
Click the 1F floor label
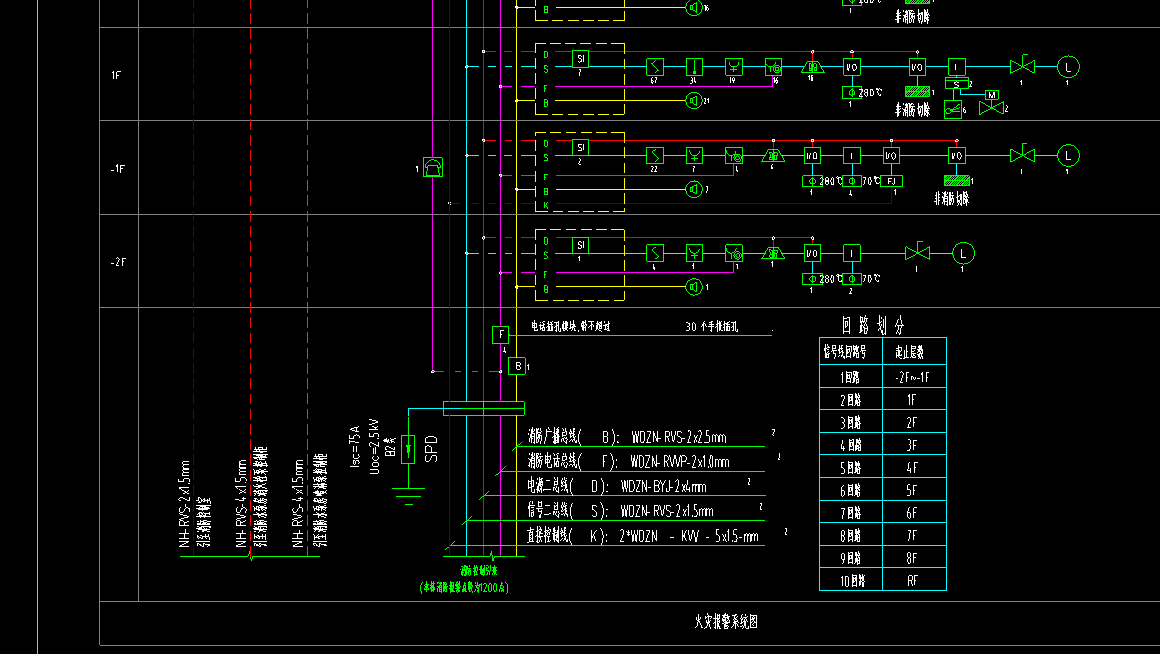pyautogui.click(x=116, y=75)
